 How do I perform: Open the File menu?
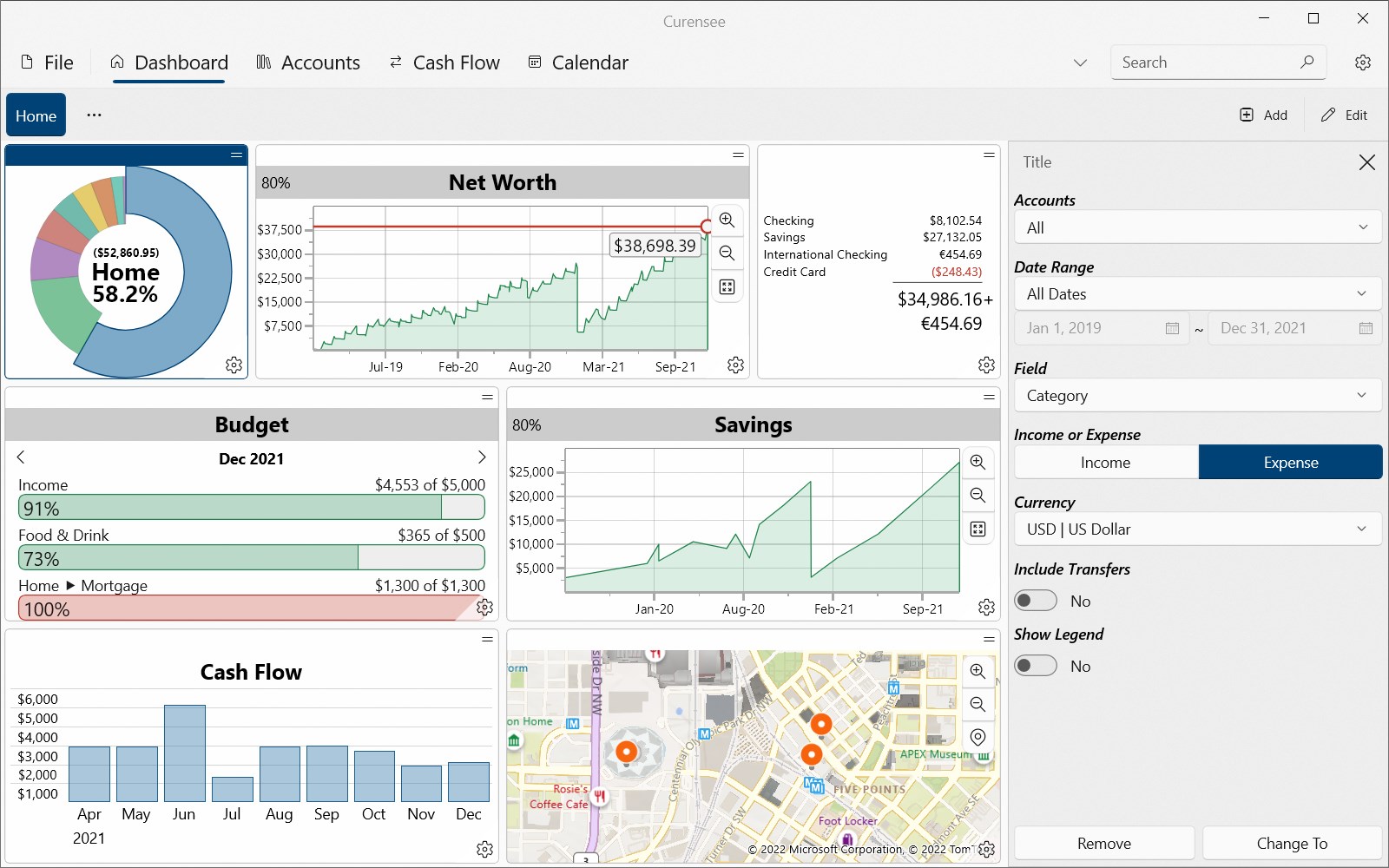pyautogui.click(x=48, y=62)
